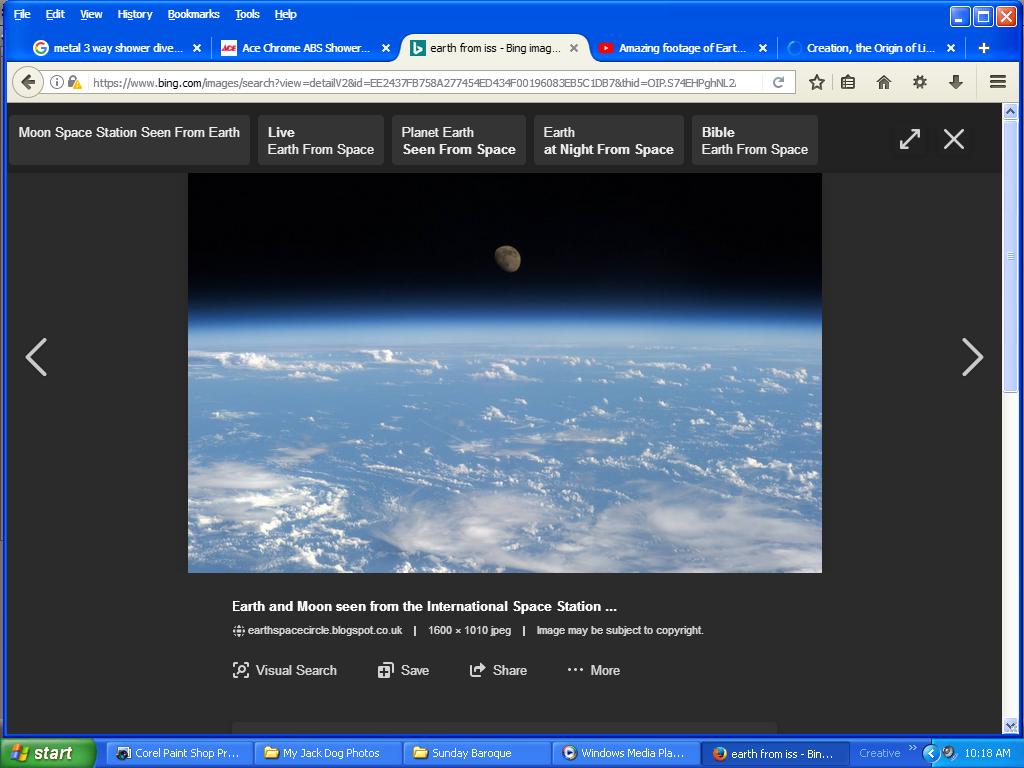Screen dimensions: 1024x768
Task: Click the Visual Search button
Action: click(285, 670)
